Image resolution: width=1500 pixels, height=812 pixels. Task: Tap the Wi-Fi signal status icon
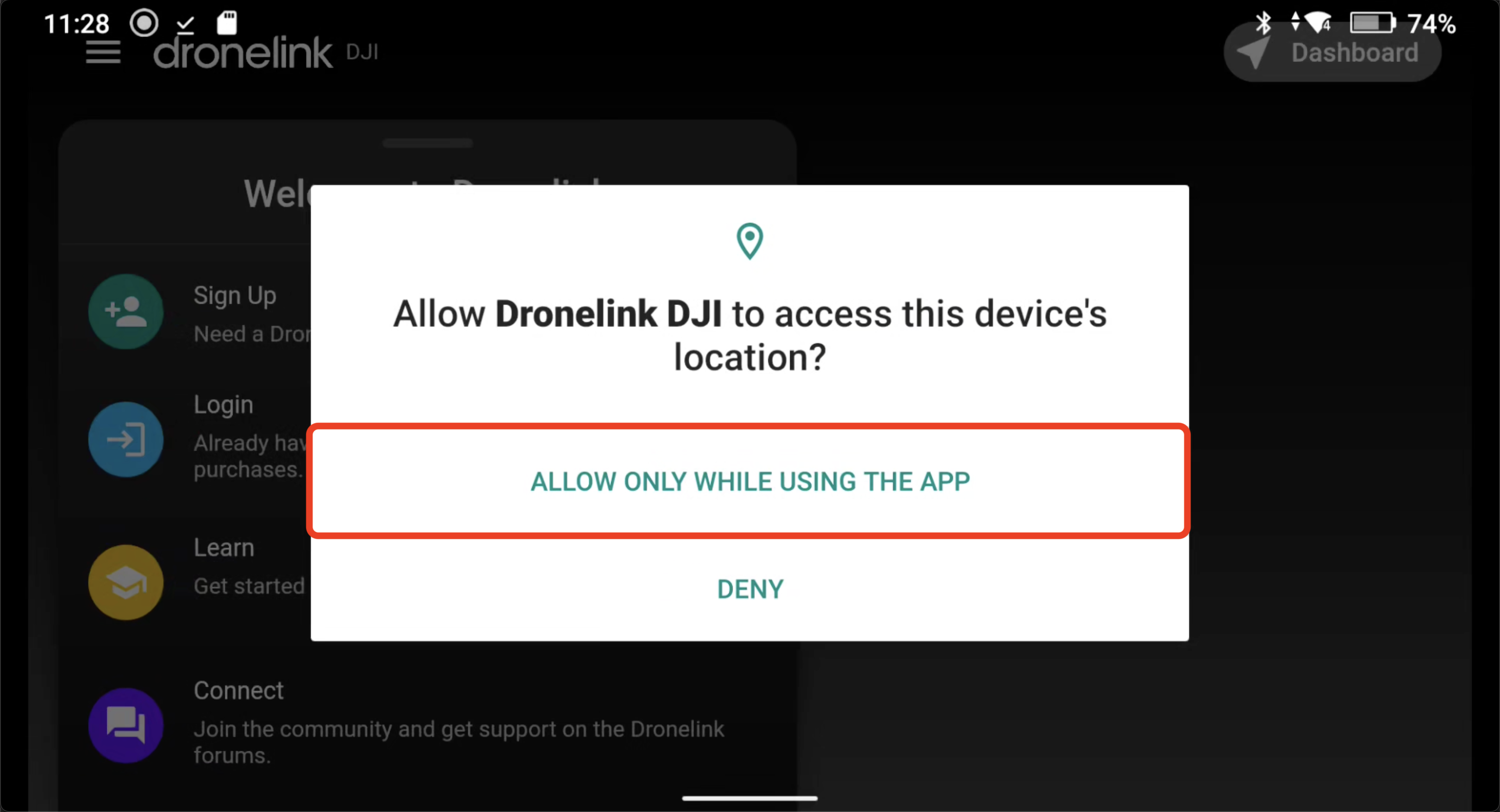pos(1318,23)
